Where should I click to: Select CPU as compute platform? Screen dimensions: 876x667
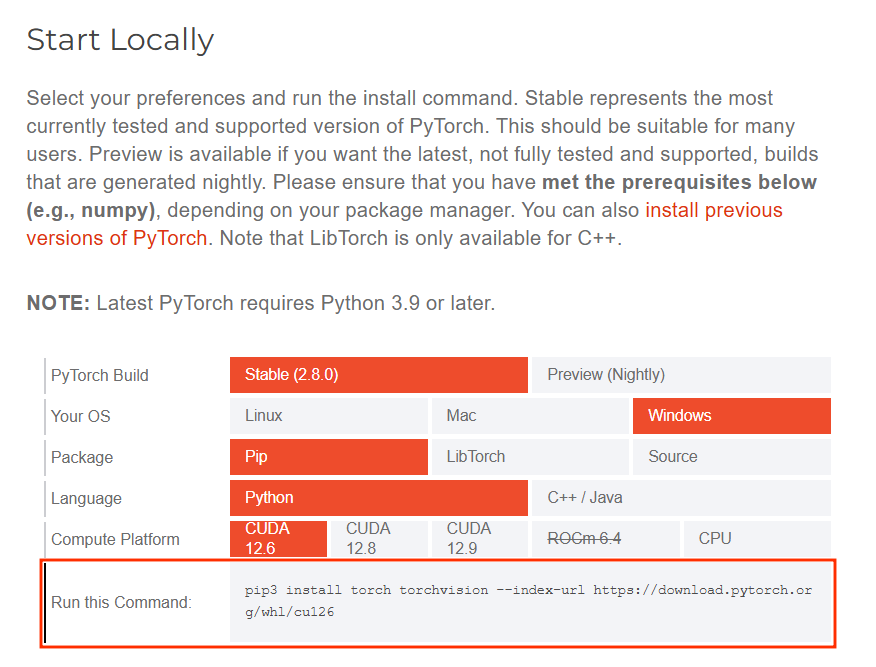pyautogui.click(x=757, y=539)
